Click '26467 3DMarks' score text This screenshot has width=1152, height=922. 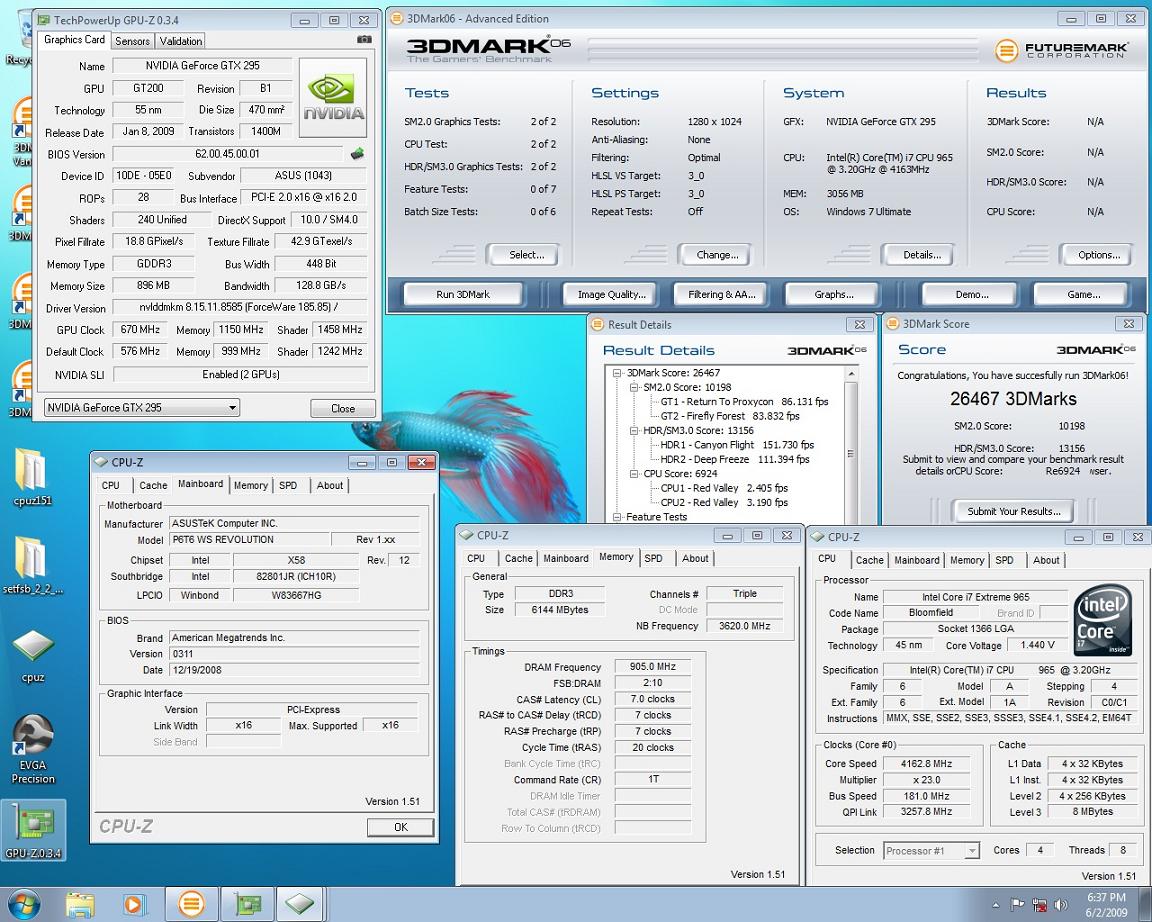pyautogui.click(x=1013, y=399)
